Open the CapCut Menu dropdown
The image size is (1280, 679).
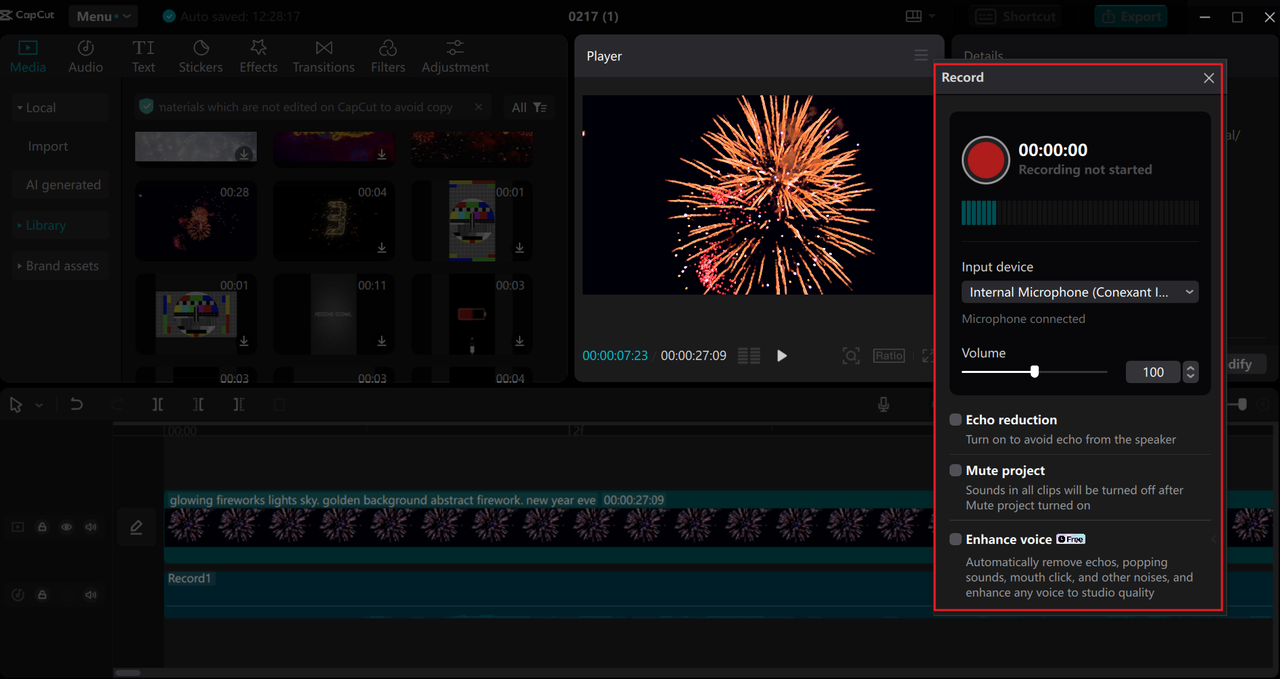pyautogui.click(x=103, y=16)
